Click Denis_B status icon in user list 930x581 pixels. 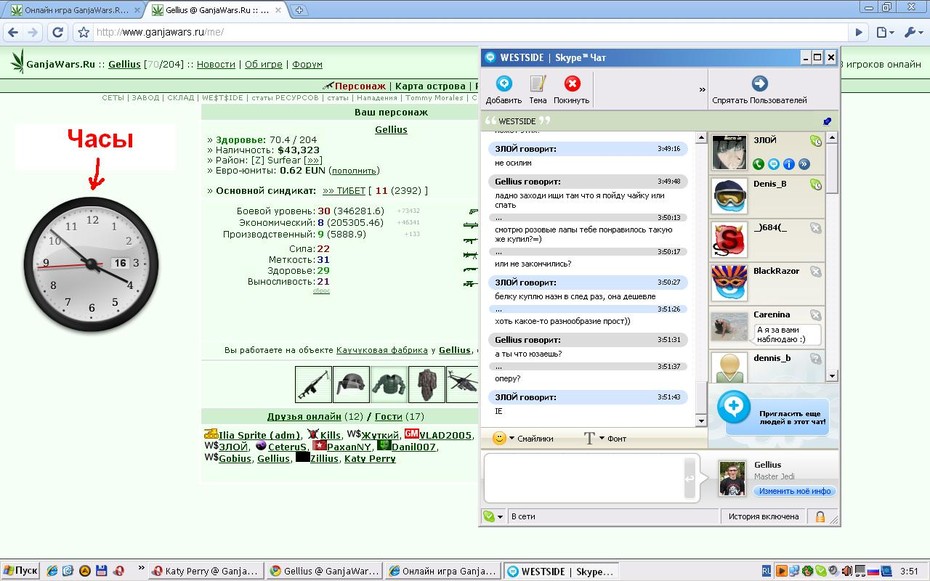click(x=816, y=184)
